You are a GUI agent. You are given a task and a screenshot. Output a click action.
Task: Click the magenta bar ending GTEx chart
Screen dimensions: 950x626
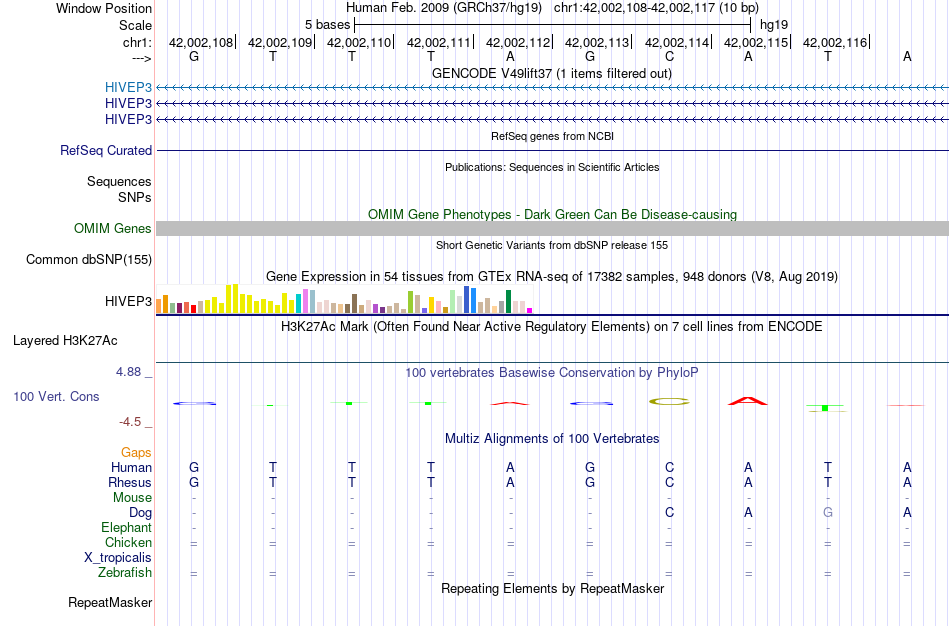click(x=530, y=310)
